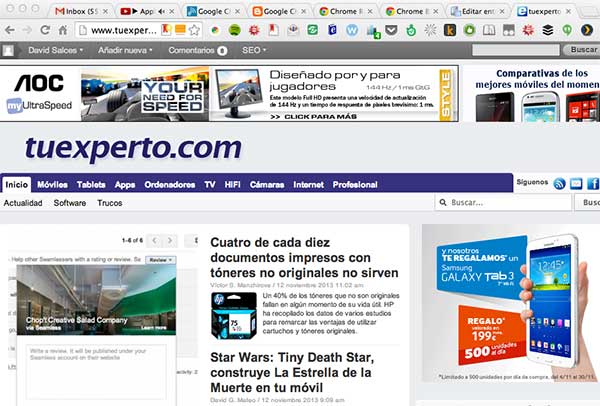Open the Internet section

click(308, 184)
